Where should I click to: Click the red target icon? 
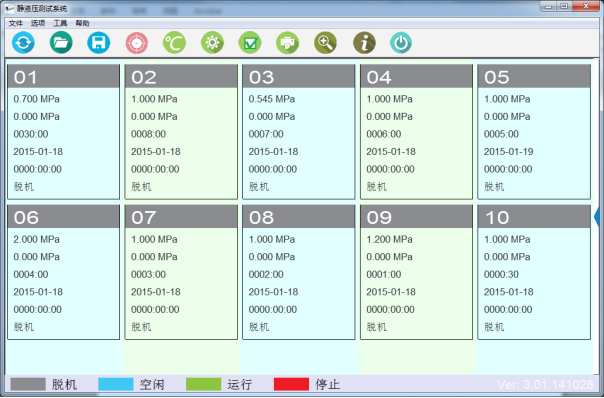point(137,42)
